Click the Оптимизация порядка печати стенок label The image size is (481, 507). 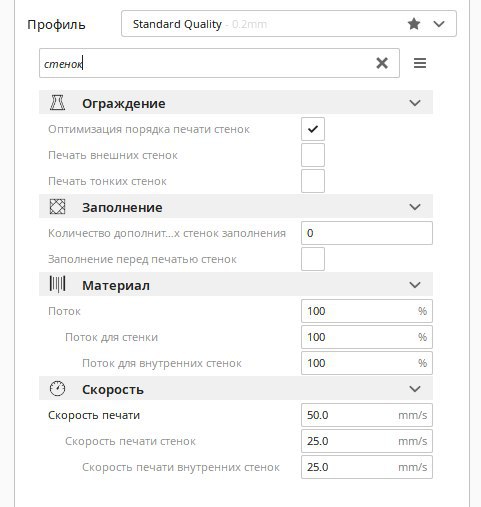click(149, 129)
